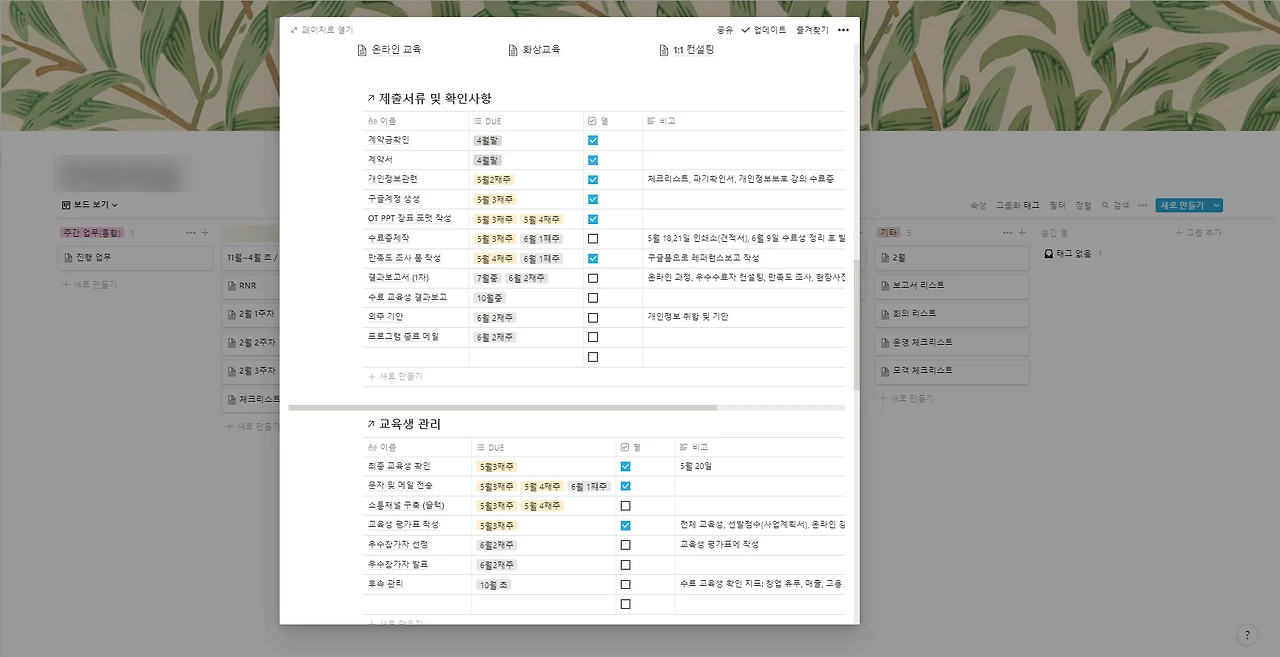Open the 진행 업무 board card
The height and width of the screenshot is (657, 1280).
tap(135, 258)
